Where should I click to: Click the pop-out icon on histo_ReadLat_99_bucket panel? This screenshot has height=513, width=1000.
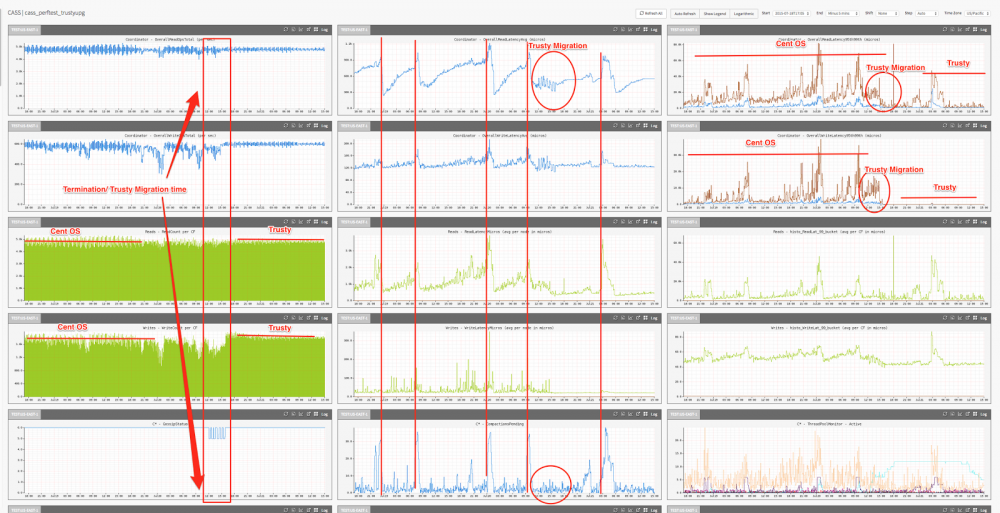click(967, 221)
